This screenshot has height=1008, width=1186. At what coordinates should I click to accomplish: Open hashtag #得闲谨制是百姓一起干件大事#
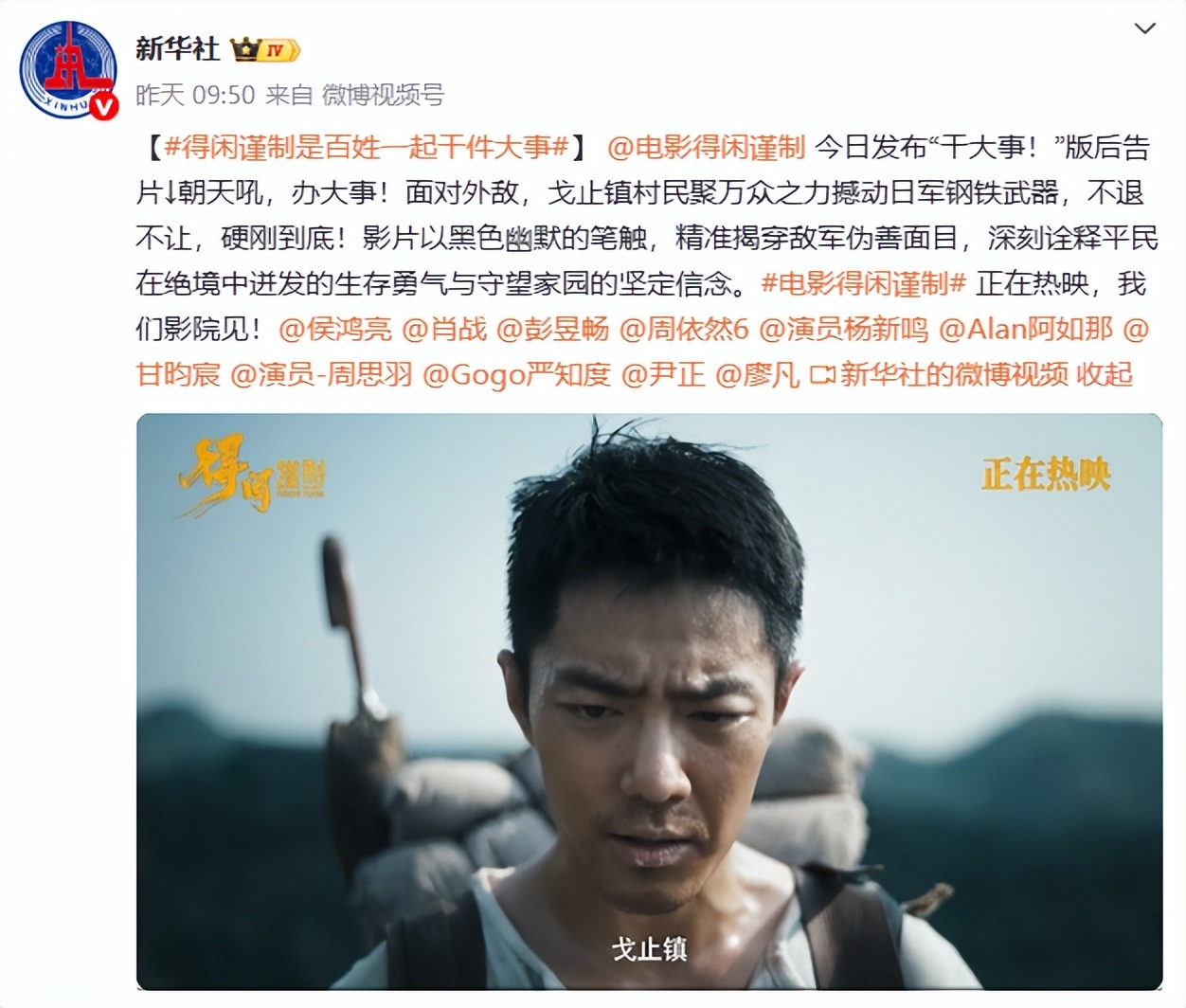coord(367,147)
